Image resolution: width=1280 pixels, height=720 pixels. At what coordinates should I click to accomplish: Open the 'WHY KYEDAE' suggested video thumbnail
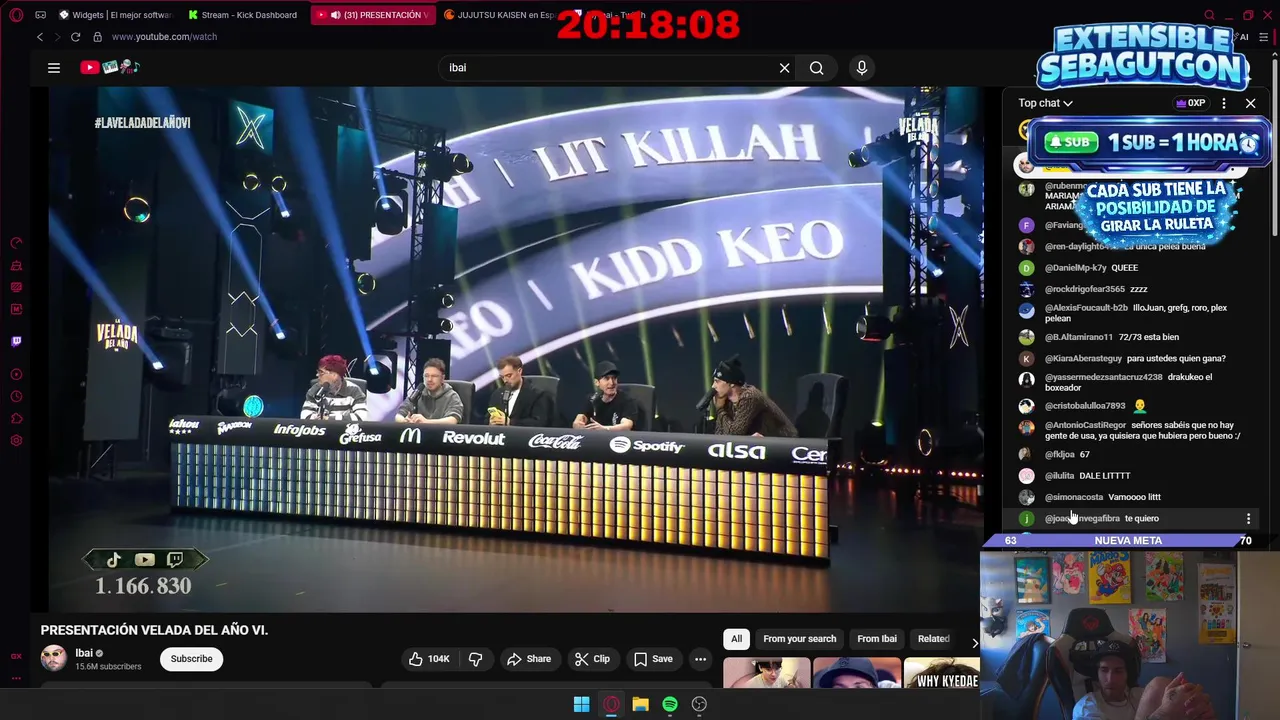941,673
